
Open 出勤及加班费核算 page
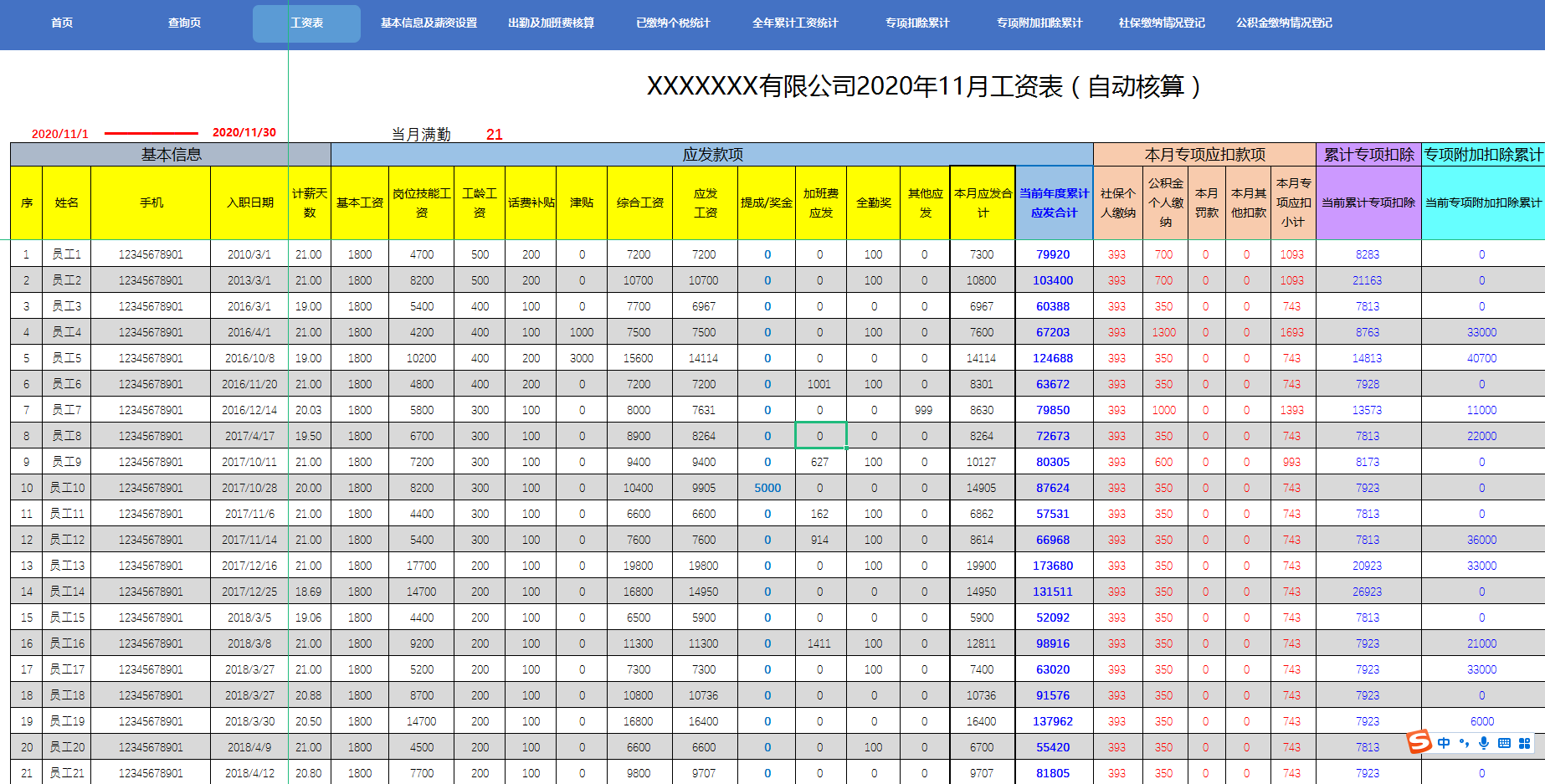[551, 23]
